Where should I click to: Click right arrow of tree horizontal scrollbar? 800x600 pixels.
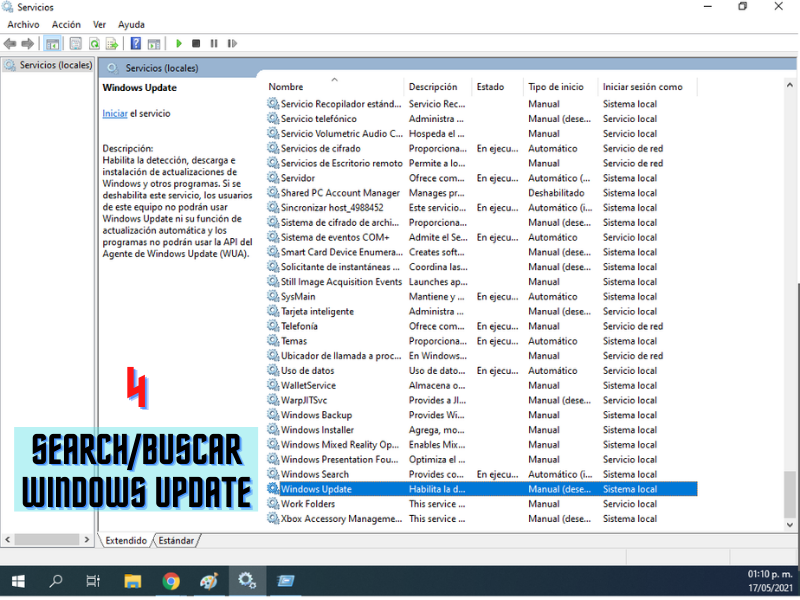(87, 539)
